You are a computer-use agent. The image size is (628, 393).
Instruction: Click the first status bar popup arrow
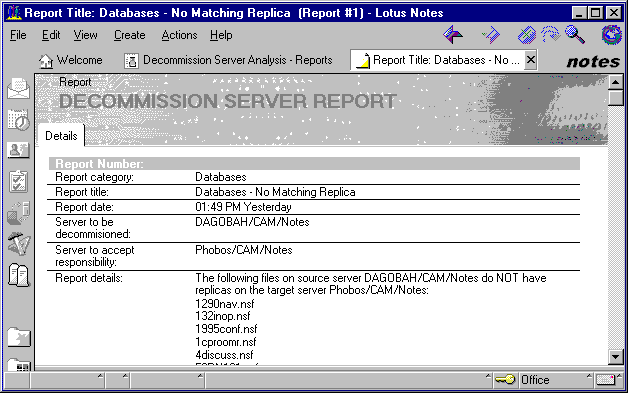[x=100, y=376]
